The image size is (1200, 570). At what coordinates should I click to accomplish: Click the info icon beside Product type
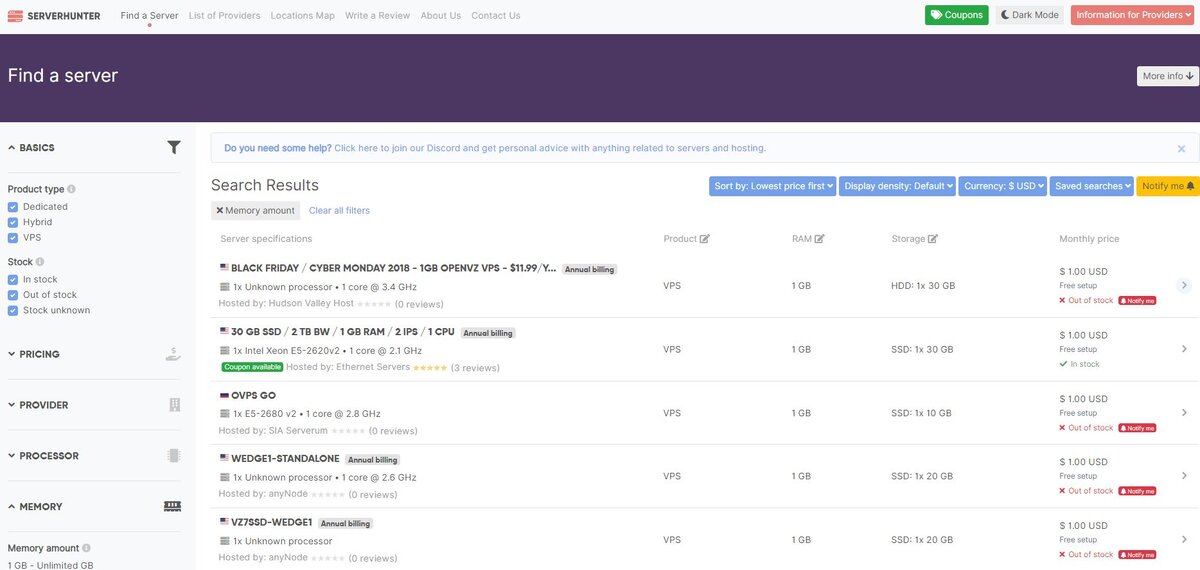pos(71,189)
